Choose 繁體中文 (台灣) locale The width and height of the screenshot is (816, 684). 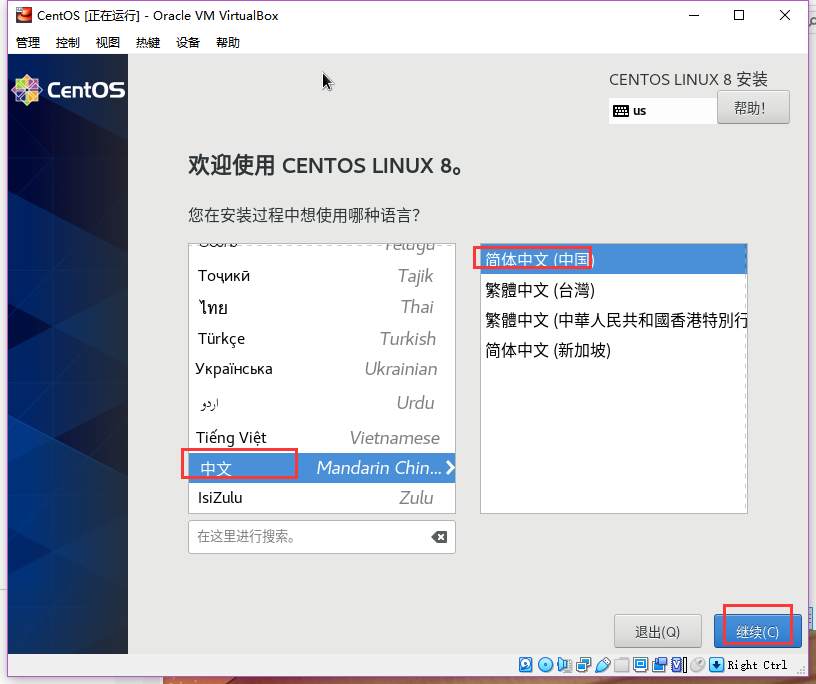[614, 289]
